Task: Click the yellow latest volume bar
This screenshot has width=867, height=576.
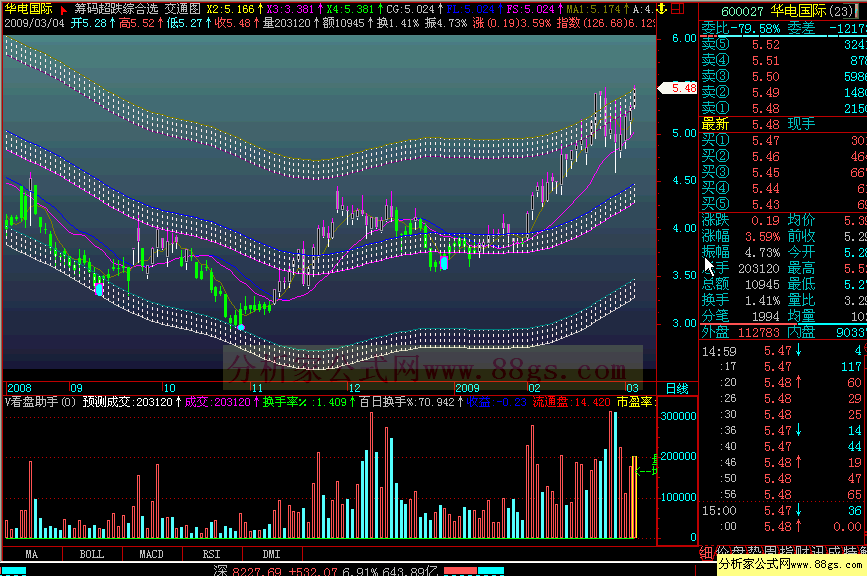Action: (635, 497)
